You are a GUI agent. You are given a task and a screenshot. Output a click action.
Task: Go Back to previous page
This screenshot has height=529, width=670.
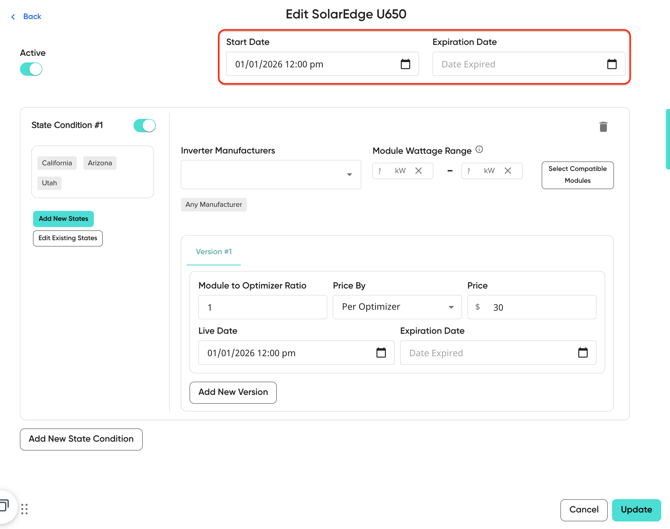(32, 17)
